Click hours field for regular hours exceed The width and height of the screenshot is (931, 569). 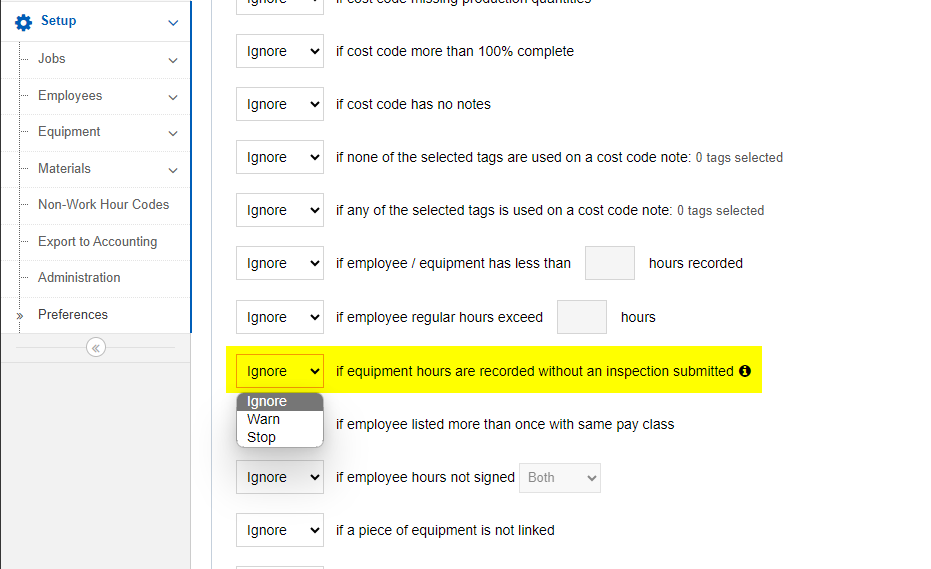582,317
